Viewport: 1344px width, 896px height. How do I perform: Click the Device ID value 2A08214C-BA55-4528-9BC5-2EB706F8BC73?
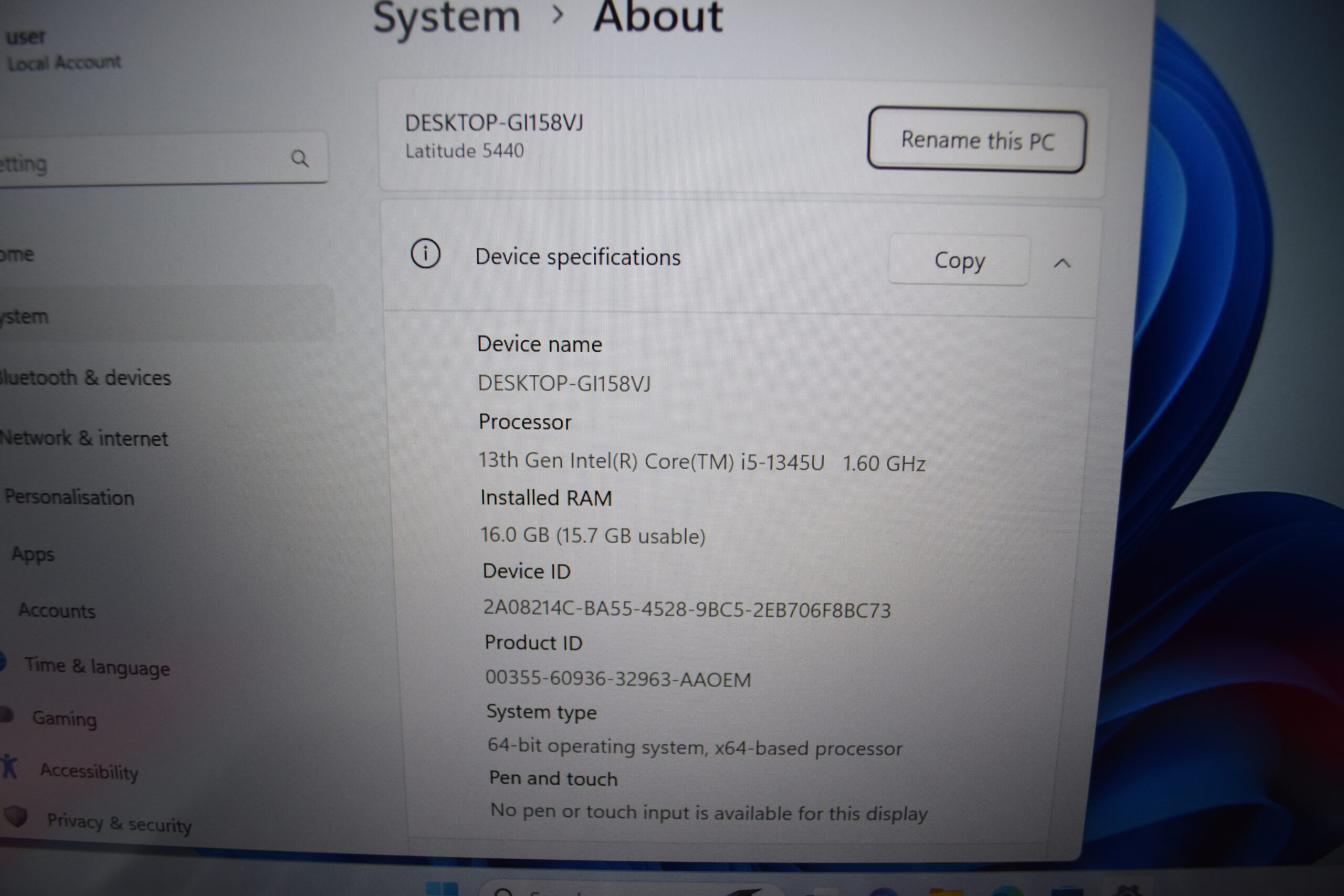tap(687, 610)
